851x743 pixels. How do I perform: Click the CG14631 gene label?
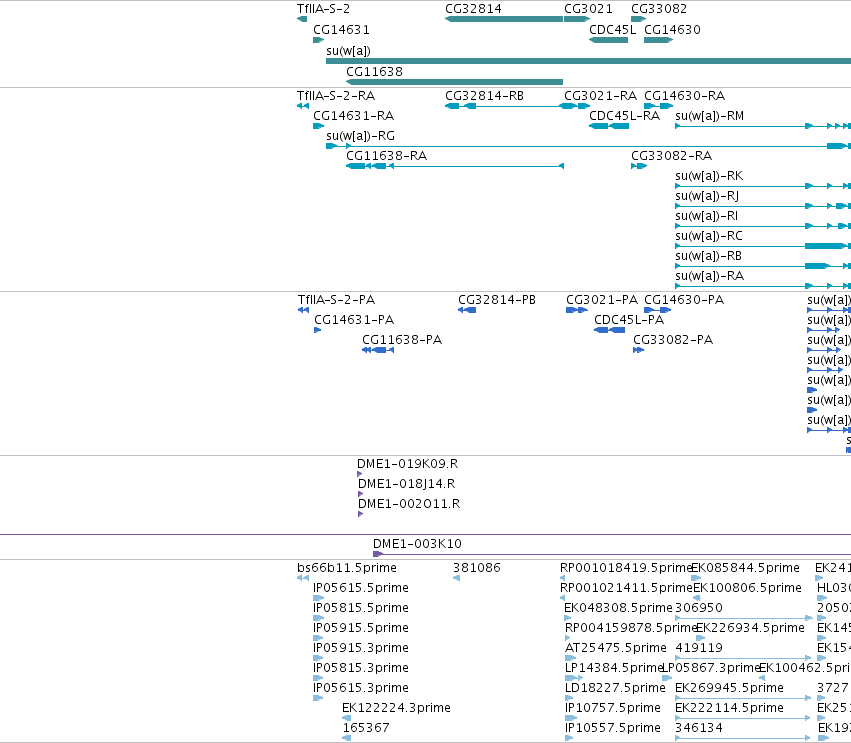click(341, 30)
